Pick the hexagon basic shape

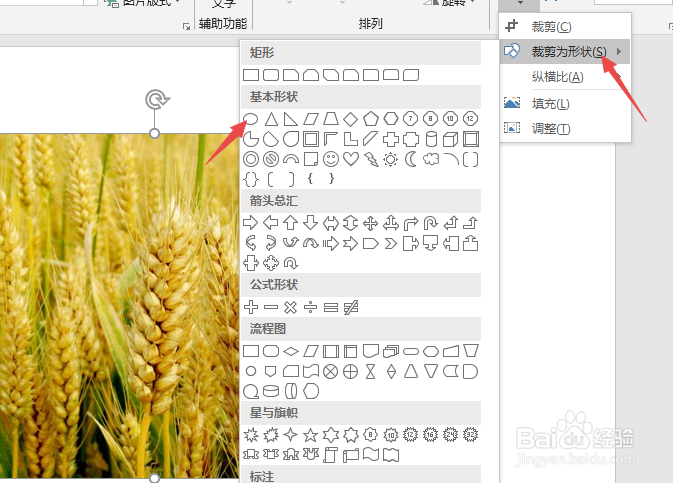click(x=391, y=119)
